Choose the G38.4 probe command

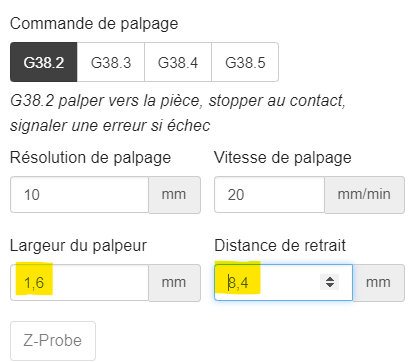pyautogui.click(x=178, y=62)
